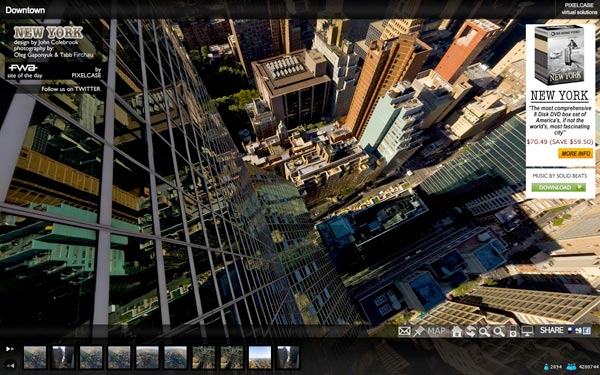Viewport: 600px width, 375px height.
Task: Click the Delicious share icon
Action: point(571,329)
